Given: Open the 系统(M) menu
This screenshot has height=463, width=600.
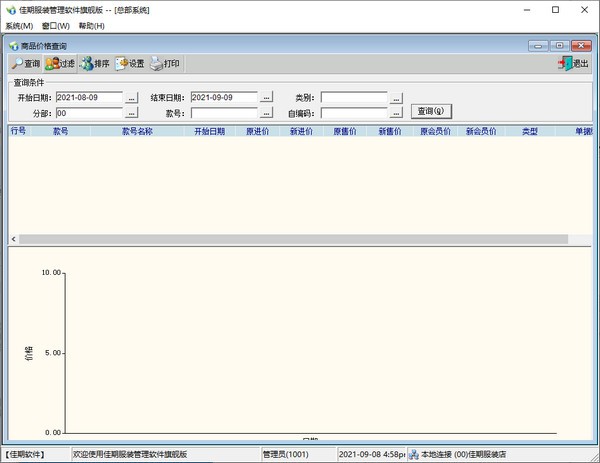Looking at the screenshot, I should pos(19,25).
